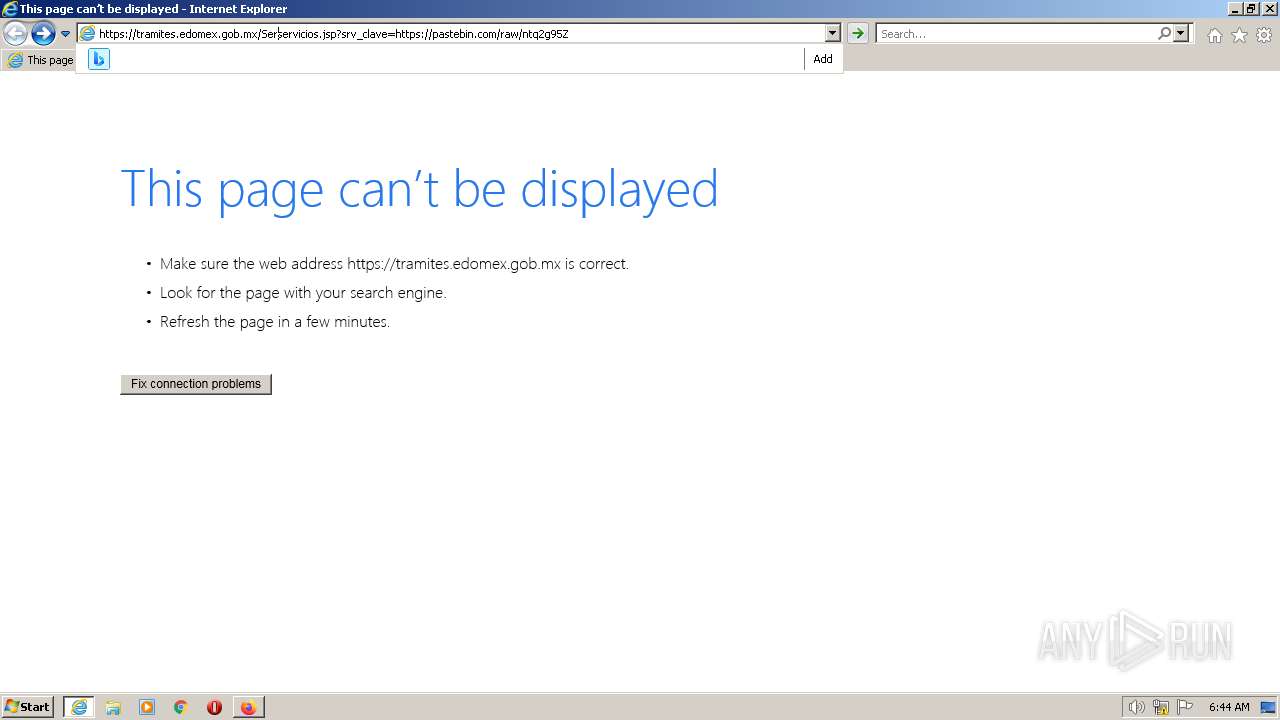Click the Fix connection problems button
Viewport: 1280px width, 720px height.
(196, 384)
